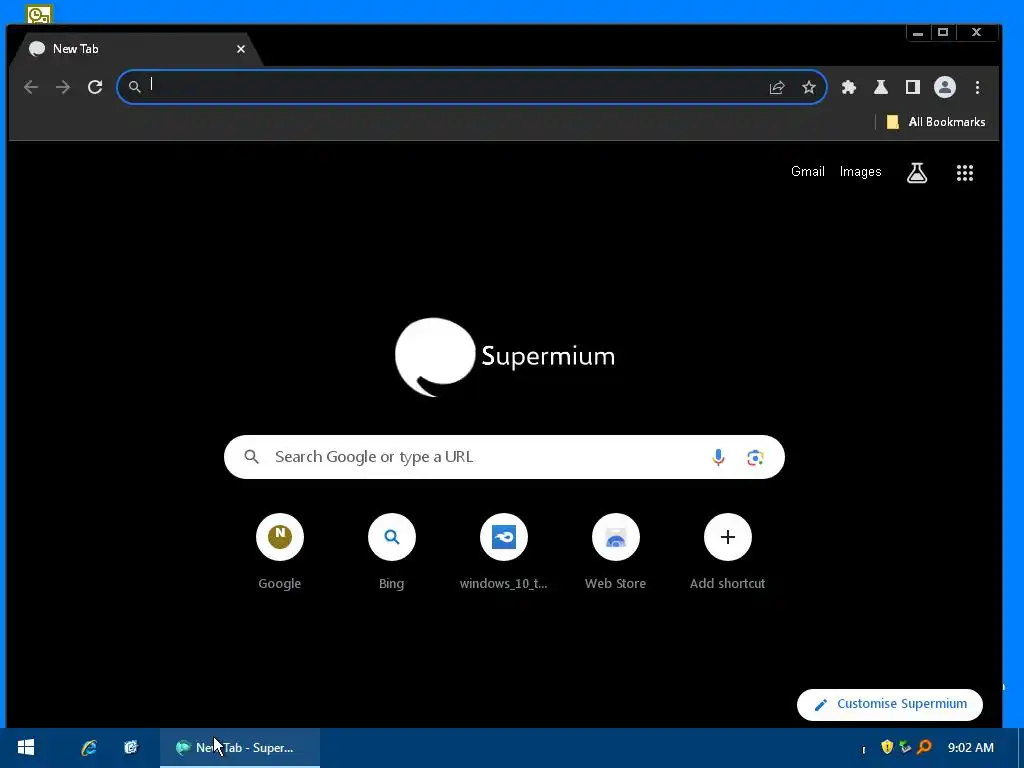
Task: Open the Search Labs flask icon
Action: (x=917, y=172)
